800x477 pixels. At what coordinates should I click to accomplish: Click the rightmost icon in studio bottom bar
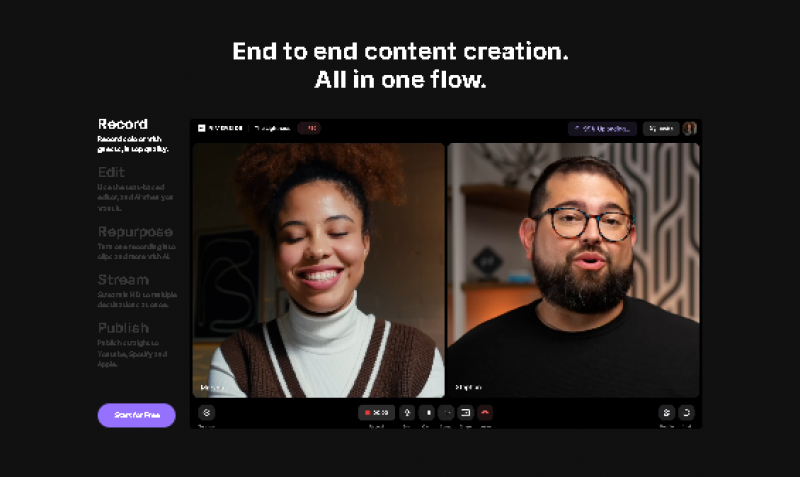pyautogui.click(x=686, y=412)
